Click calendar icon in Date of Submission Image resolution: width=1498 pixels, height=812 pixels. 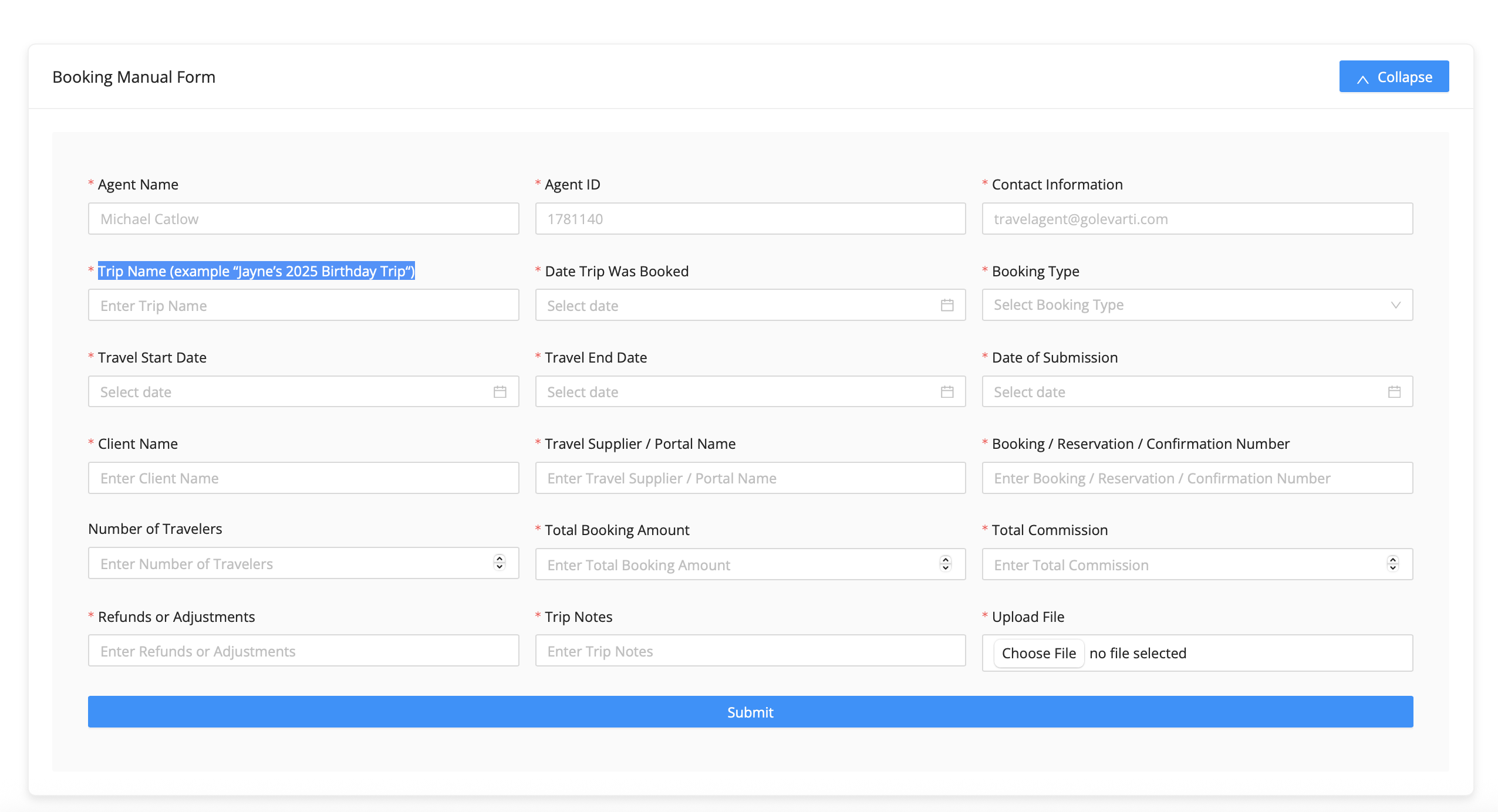coord(1394,392)
